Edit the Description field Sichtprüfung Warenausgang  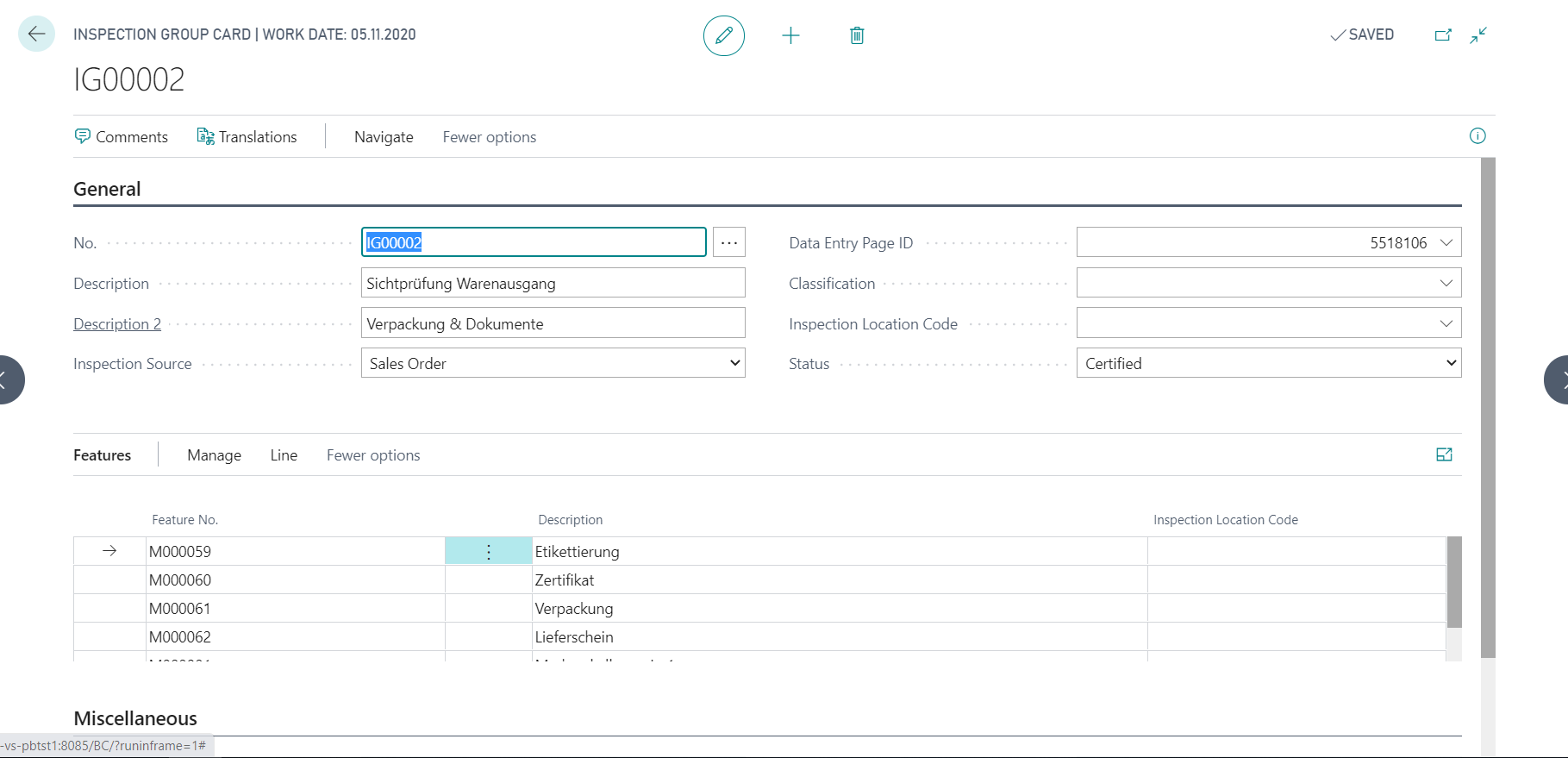pyautogui.click(x=553, y=283)
